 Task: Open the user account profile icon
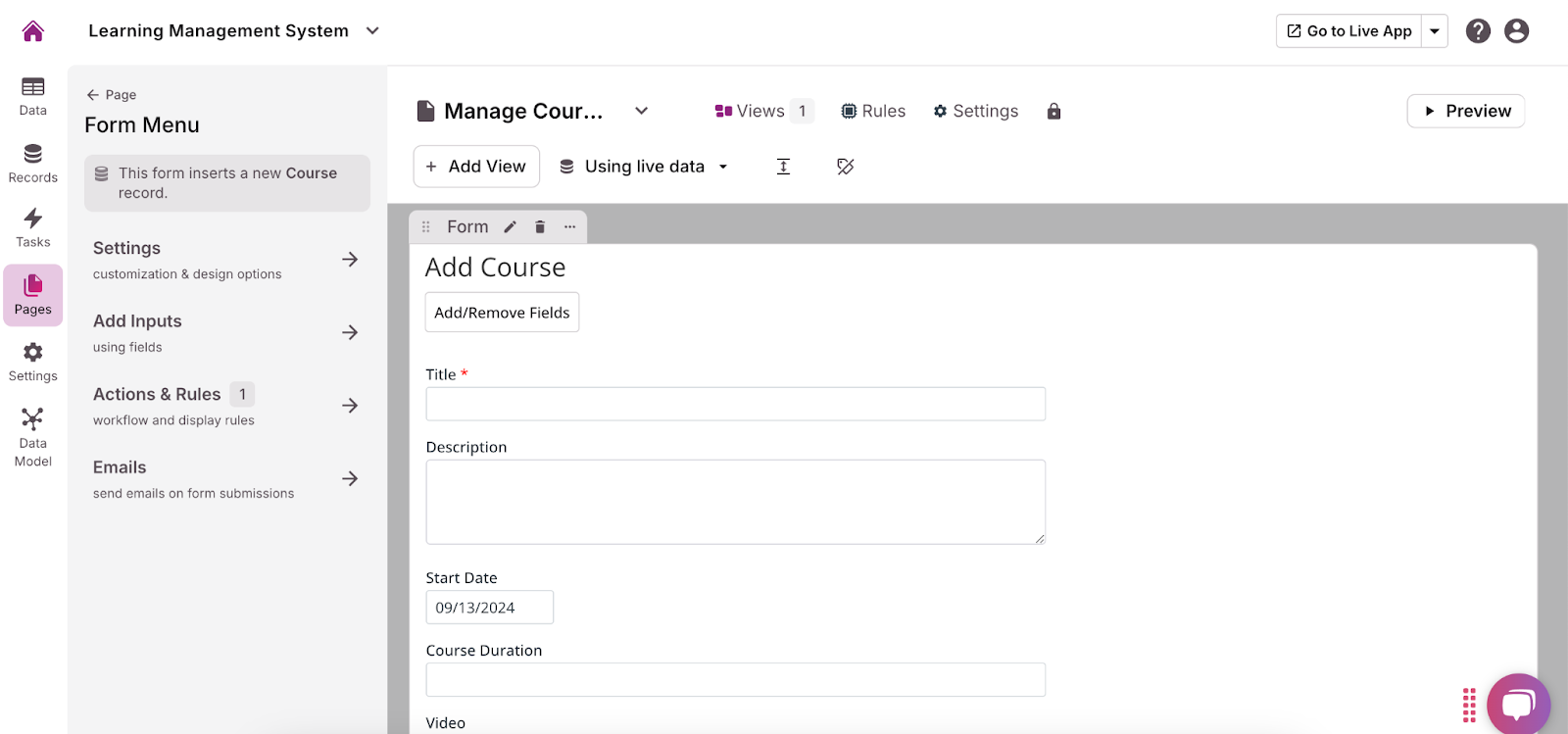tap(1516, 31)
